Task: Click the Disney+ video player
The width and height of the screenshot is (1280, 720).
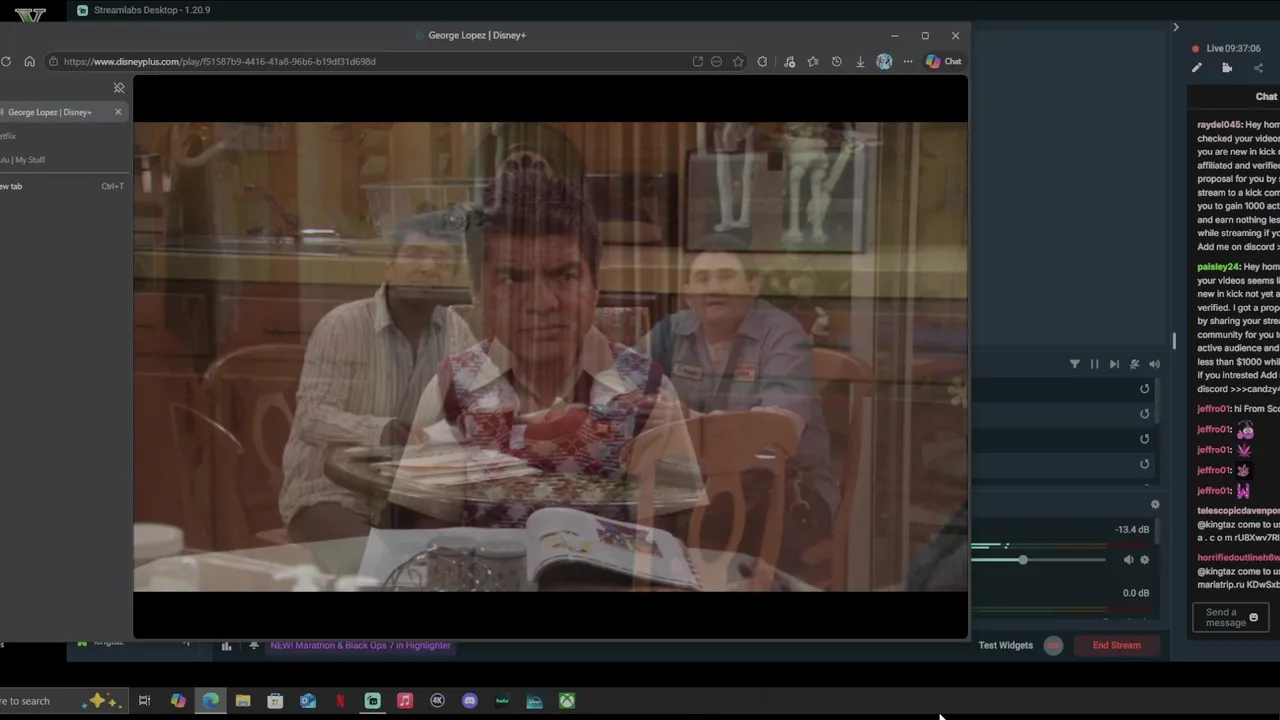Action: click(x=550, y=357)
